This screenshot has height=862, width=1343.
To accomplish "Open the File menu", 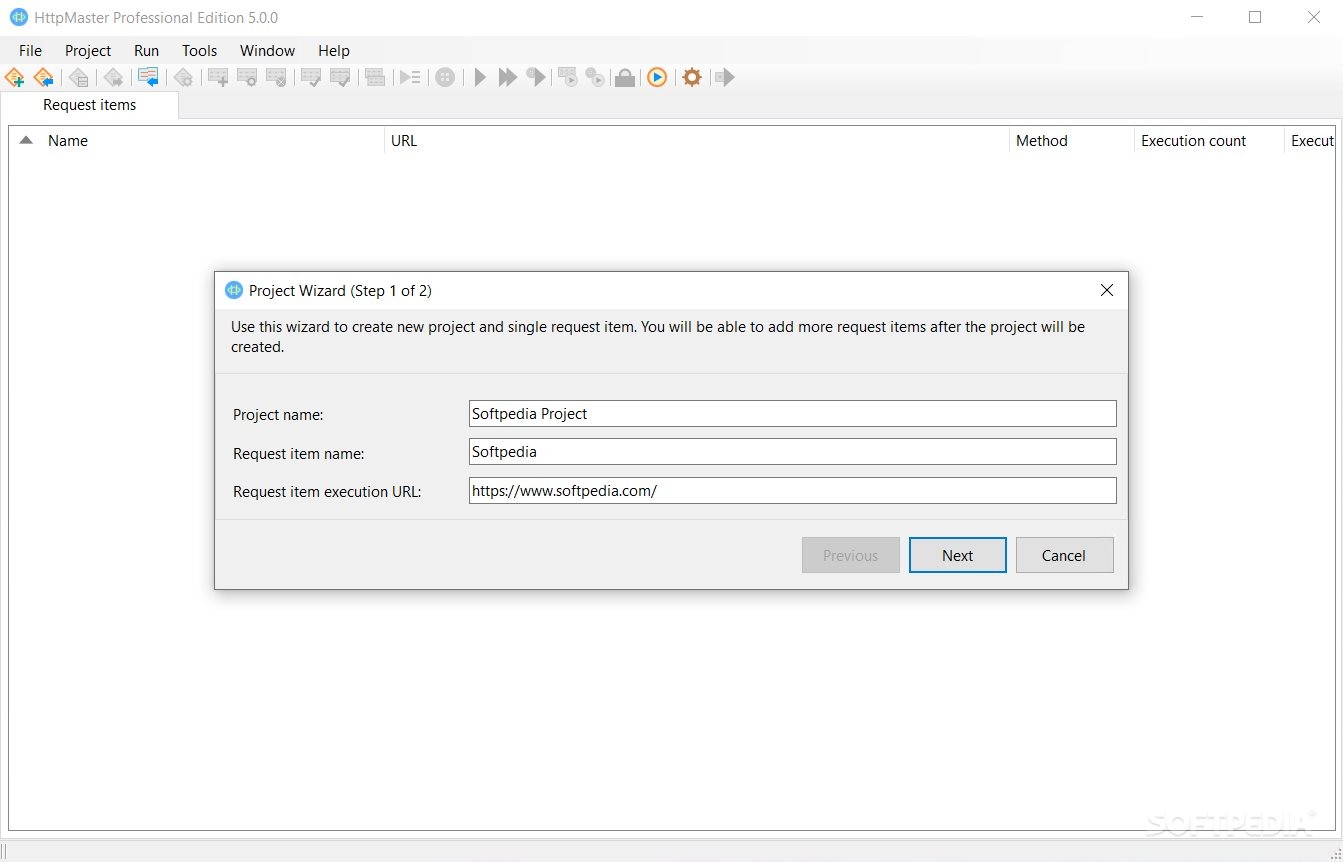I will click(x=30, y=50).
